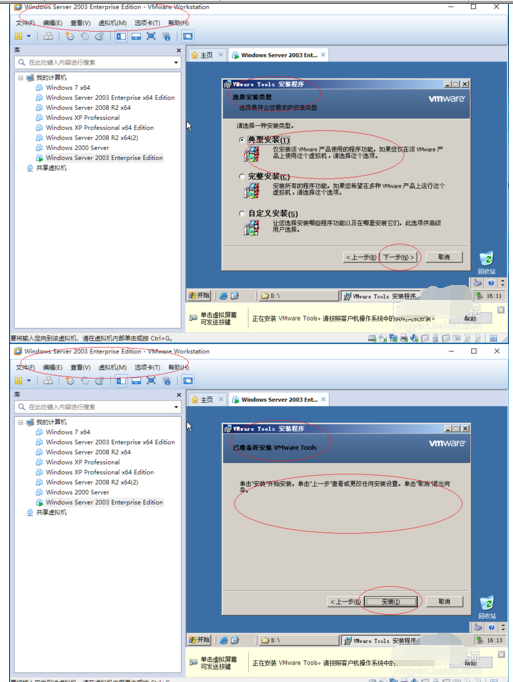The width and height of the screenshot is (513, 682).
Task: Select Windows Server 2008 R2 x64(2) in bottom library
Action: pos(92,482)
